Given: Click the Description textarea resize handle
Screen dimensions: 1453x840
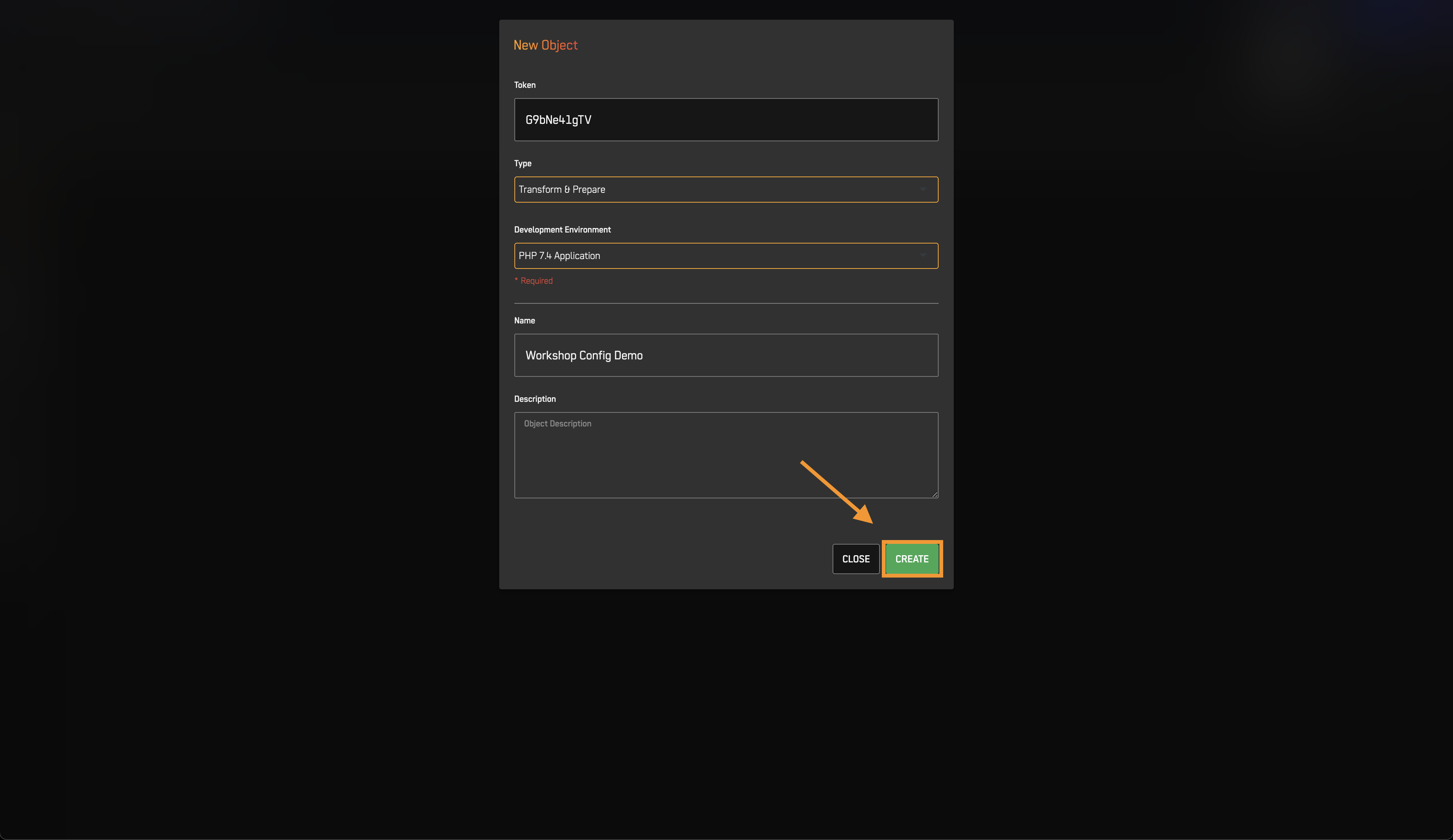Looking at the screenshot, I should coord(934,494).
